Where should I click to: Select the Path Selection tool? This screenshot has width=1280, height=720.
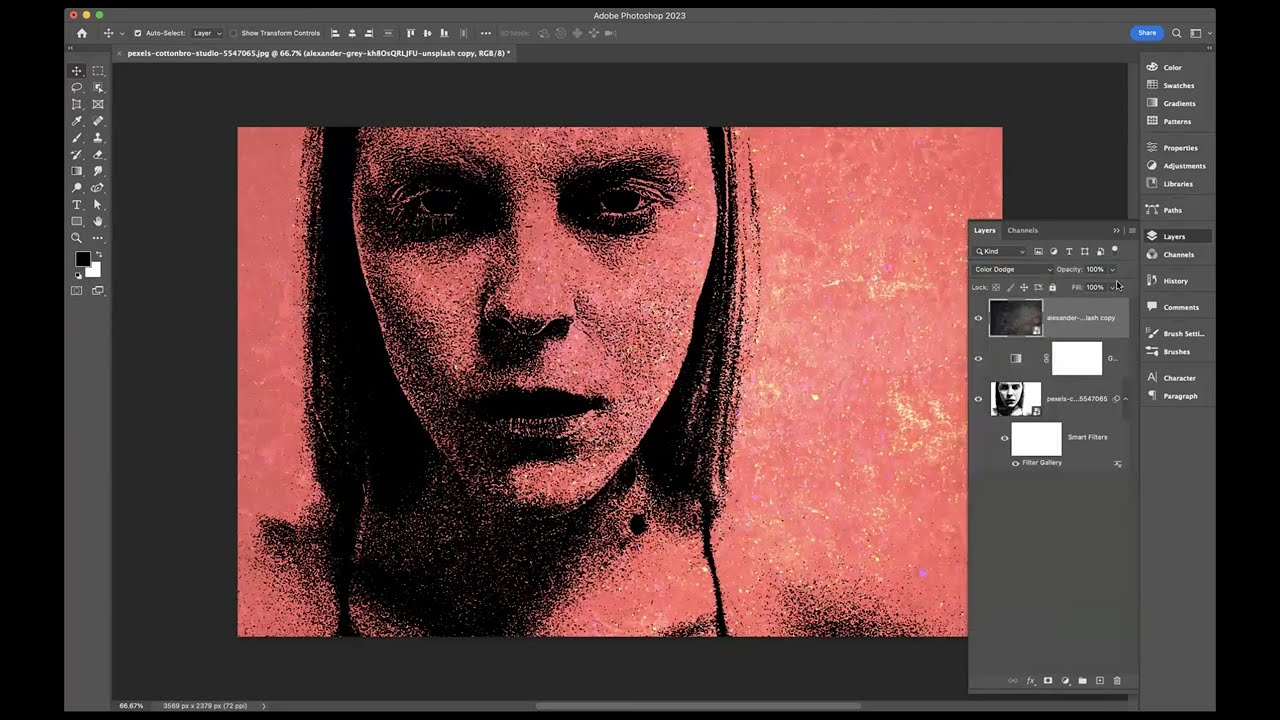pyautogui.click(x=98, y=205)
